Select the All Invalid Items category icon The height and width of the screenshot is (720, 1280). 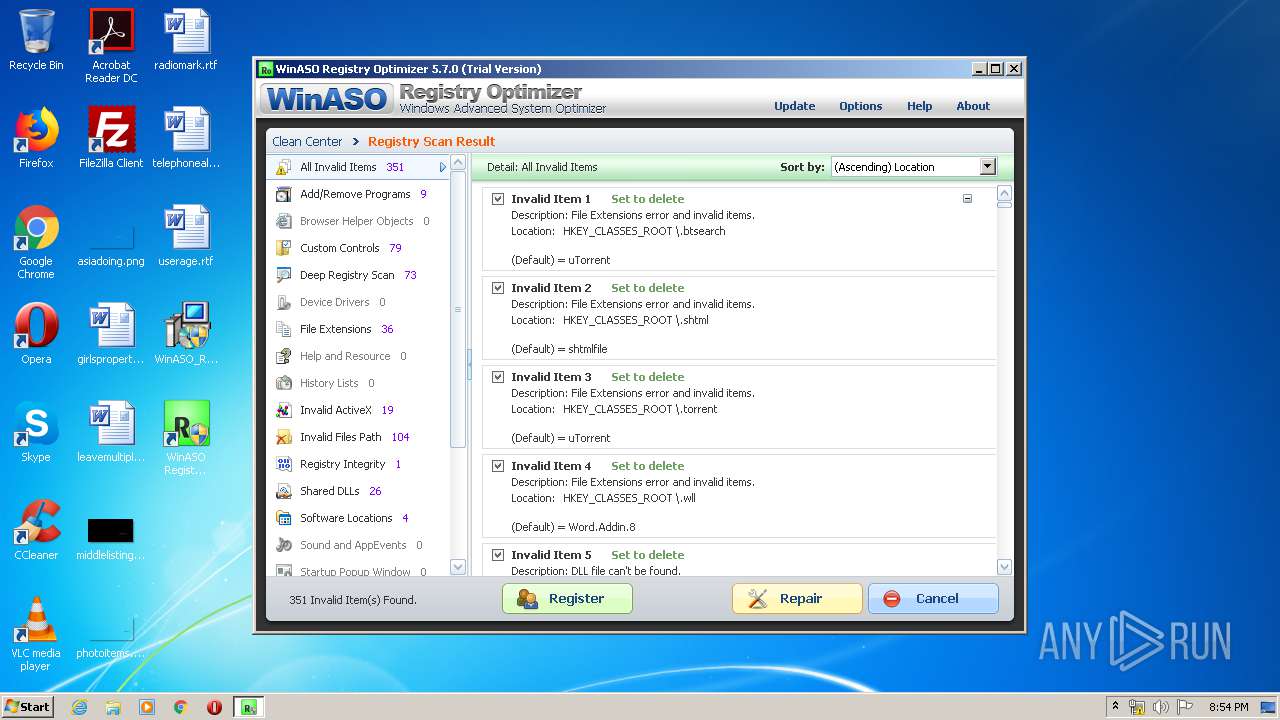pos(283,167)
